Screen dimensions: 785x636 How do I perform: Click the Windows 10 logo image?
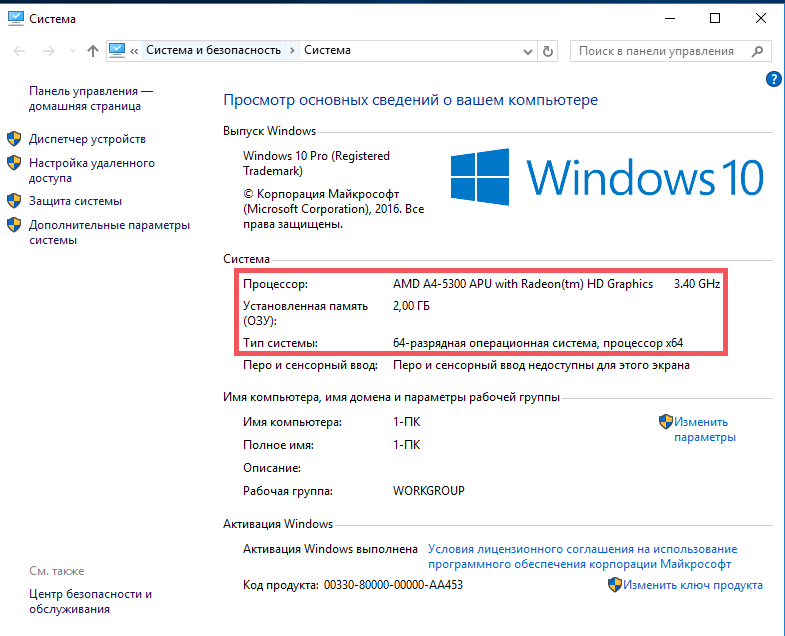tap(607, 177)
